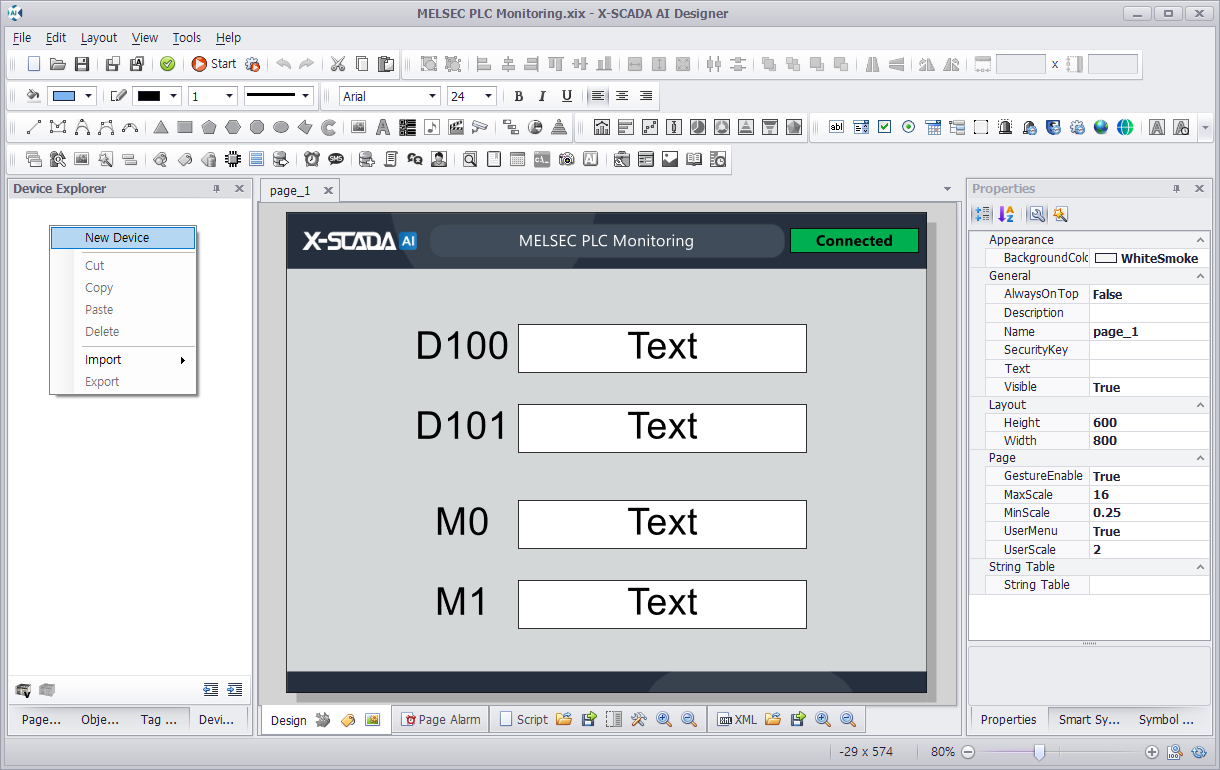
Task: Insert a text box 'abl' control
Action: pyautogui.click(x=836, y=127)
